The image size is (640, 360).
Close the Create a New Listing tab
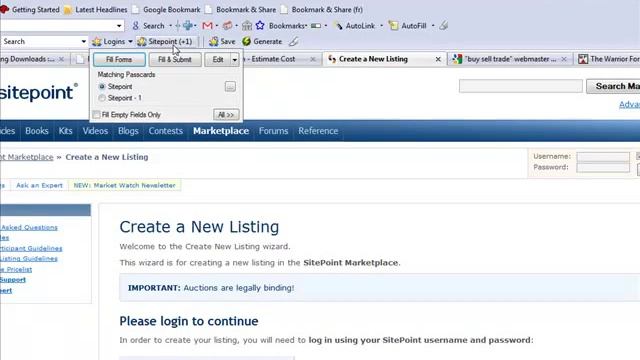438,59
